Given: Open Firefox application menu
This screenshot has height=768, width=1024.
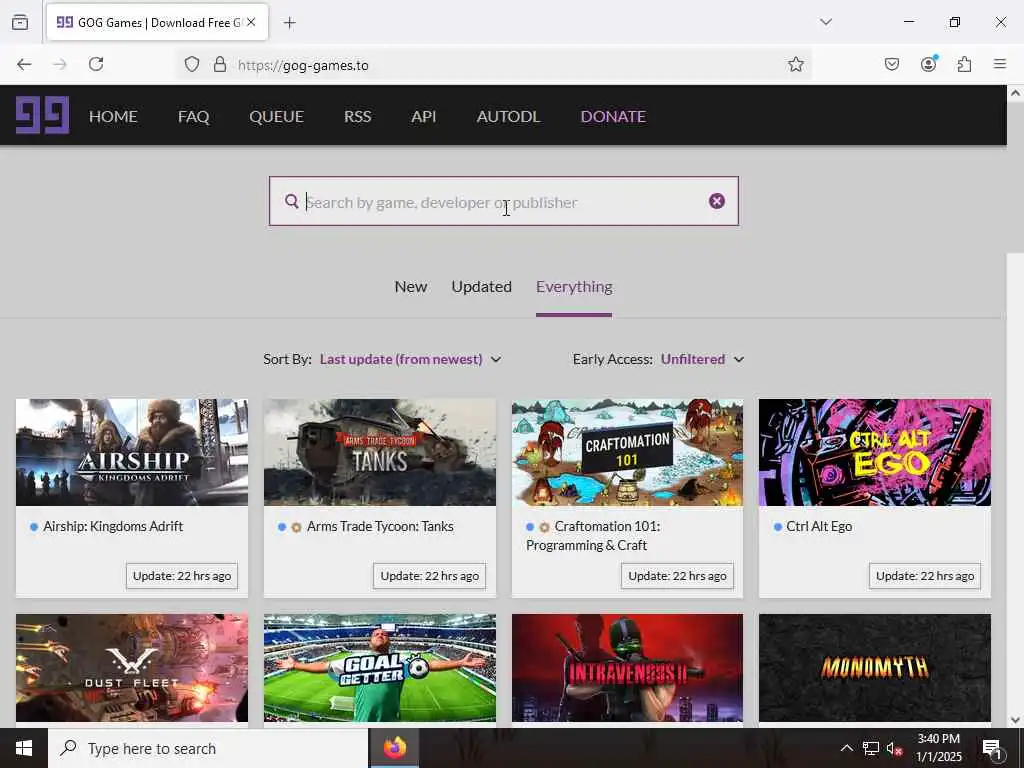Looking at the screenshot, I should [x=999, y=64].
